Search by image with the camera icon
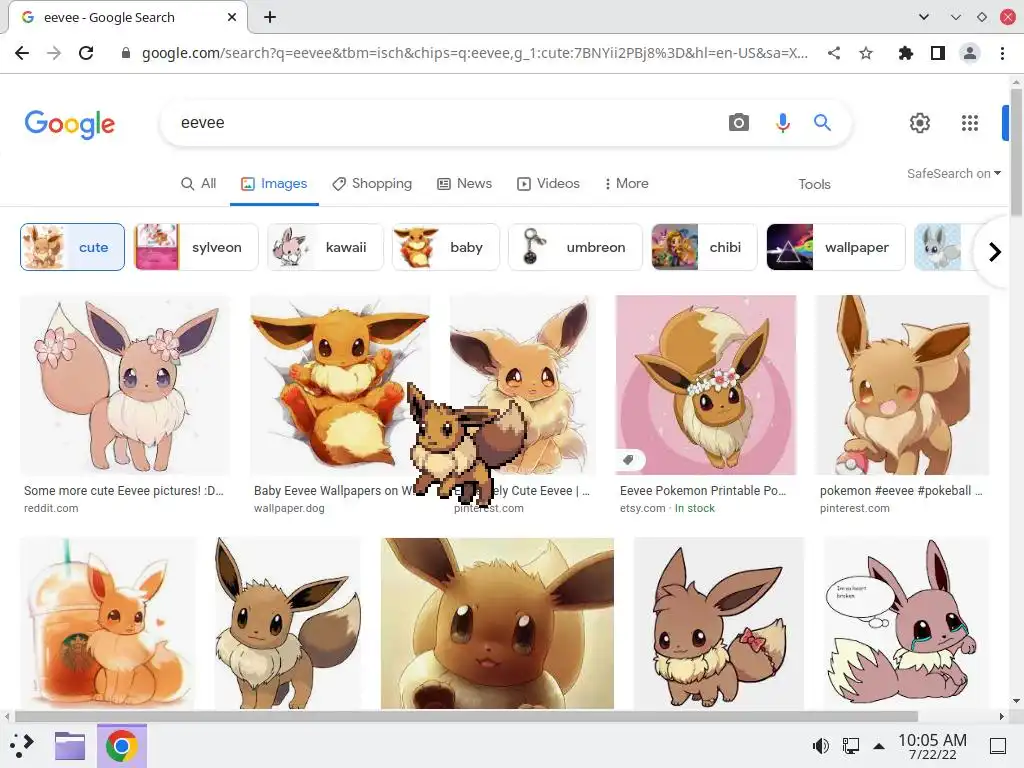 739,122
